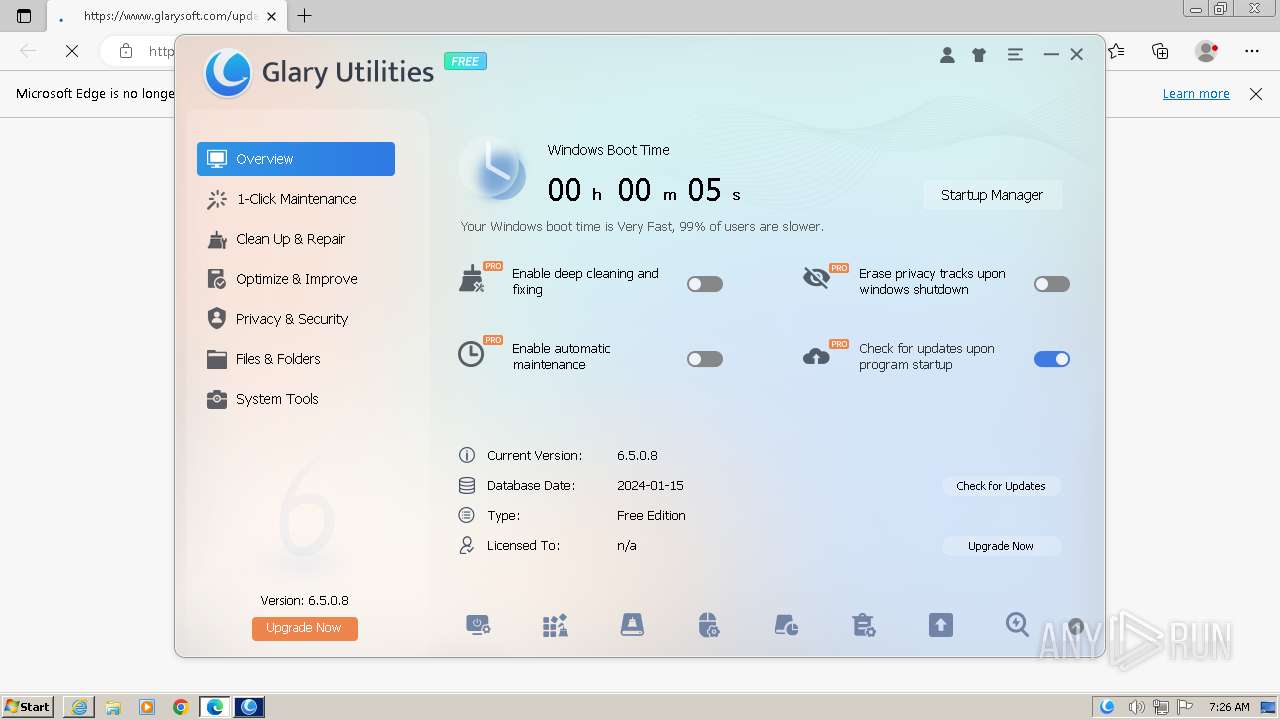The width and height of the screenshot is (1280, 720).
Task: Click Learn more link in Edge
Action: point(1196,93)
